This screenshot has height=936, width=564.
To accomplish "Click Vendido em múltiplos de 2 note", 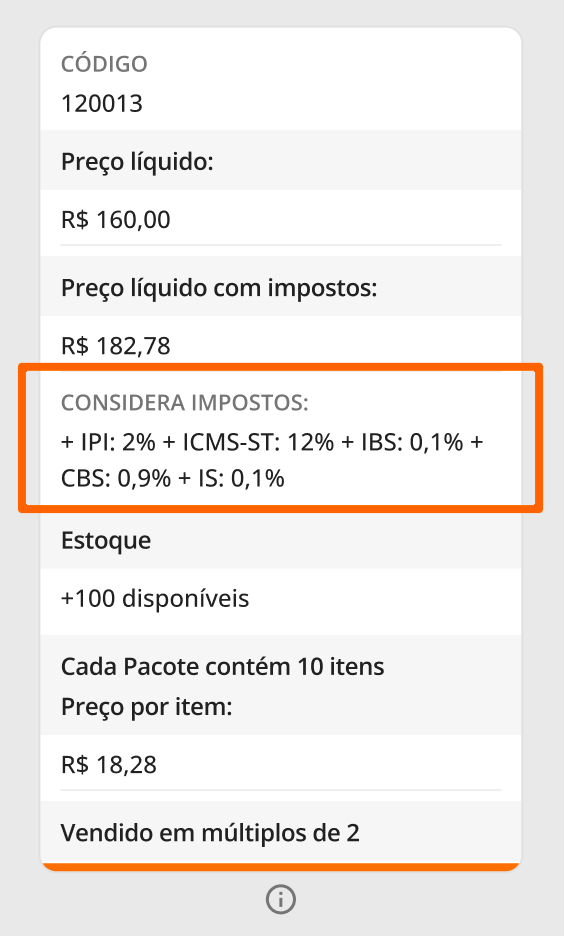I will click(x=210, y=833).
